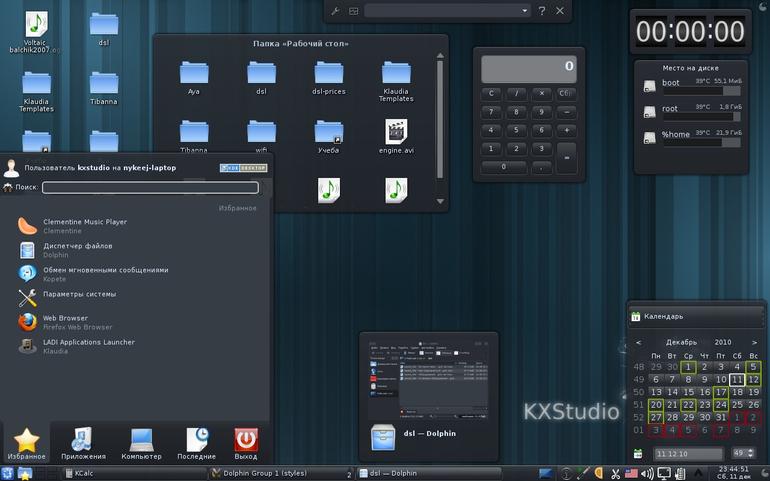Image resolution: width=770 pixels, height=481 pixels.
Task: Switch to Компьютер tab in launcher
Action: pyautogui.click(x=141, y=444)
